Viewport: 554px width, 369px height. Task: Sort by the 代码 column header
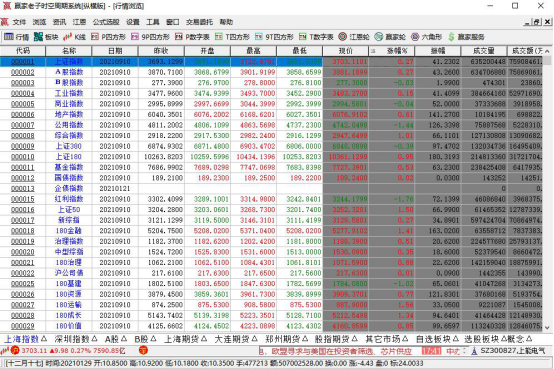point(23,51)
